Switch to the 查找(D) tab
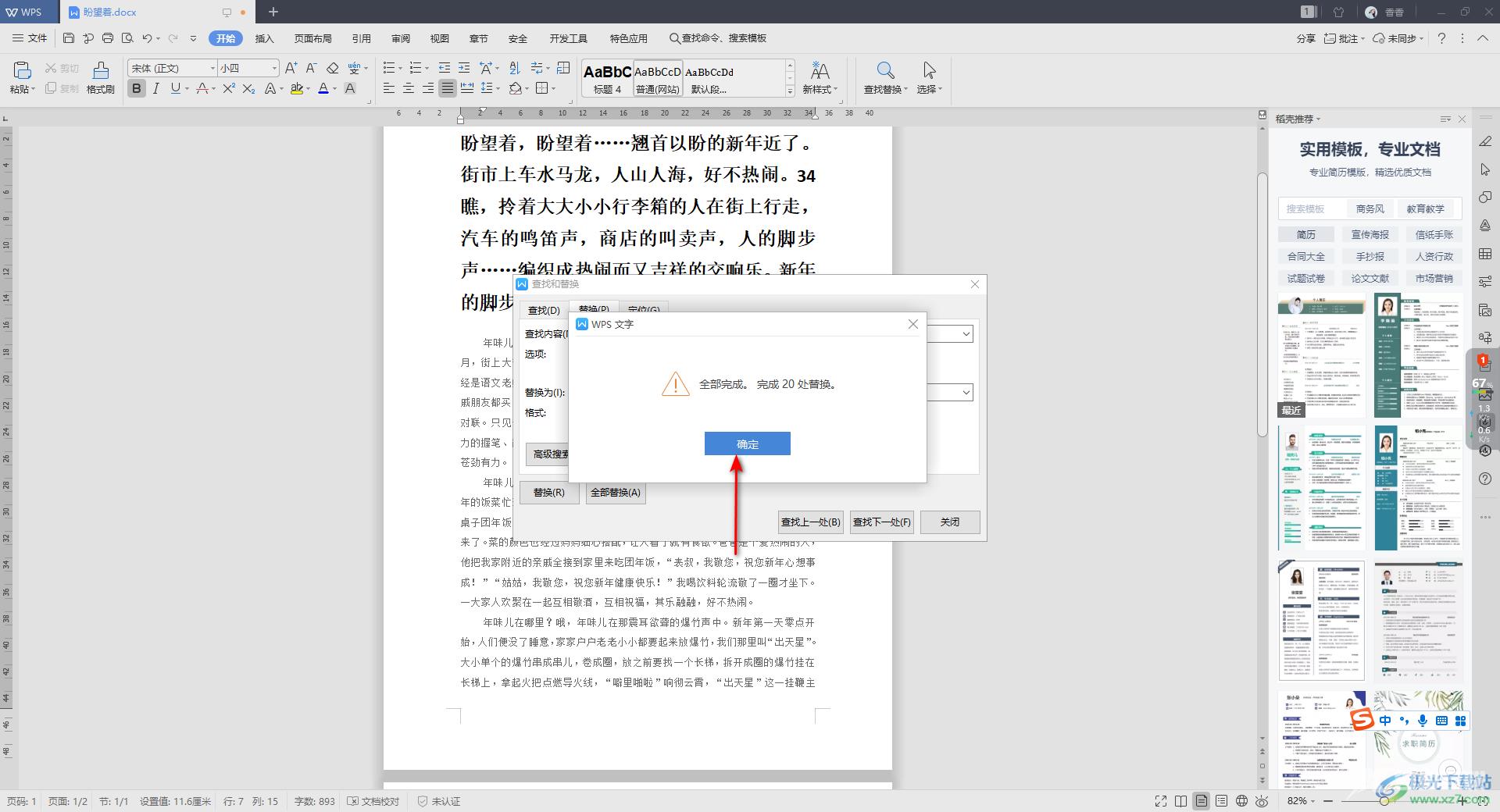1500x812 pixels. (x=544, y=310)
